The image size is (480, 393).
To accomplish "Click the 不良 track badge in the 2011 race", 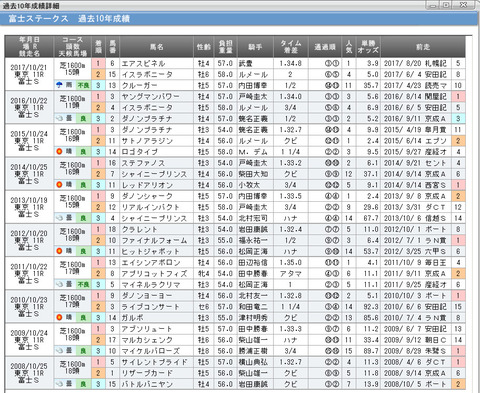I will click(x=83, y=284).
